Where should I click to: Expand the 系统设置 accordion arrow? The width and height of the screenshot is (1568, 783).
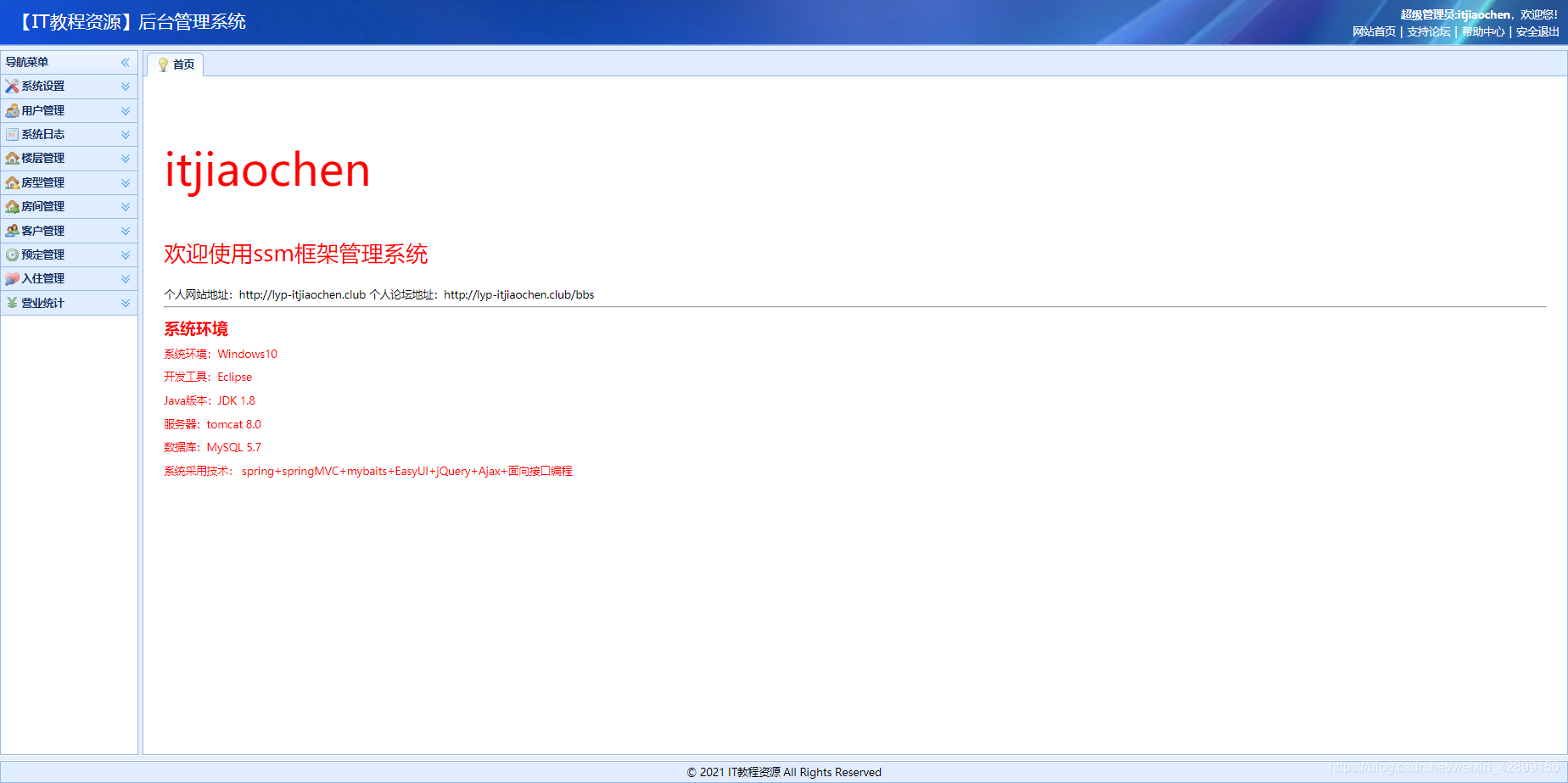[x=126, y=87]
